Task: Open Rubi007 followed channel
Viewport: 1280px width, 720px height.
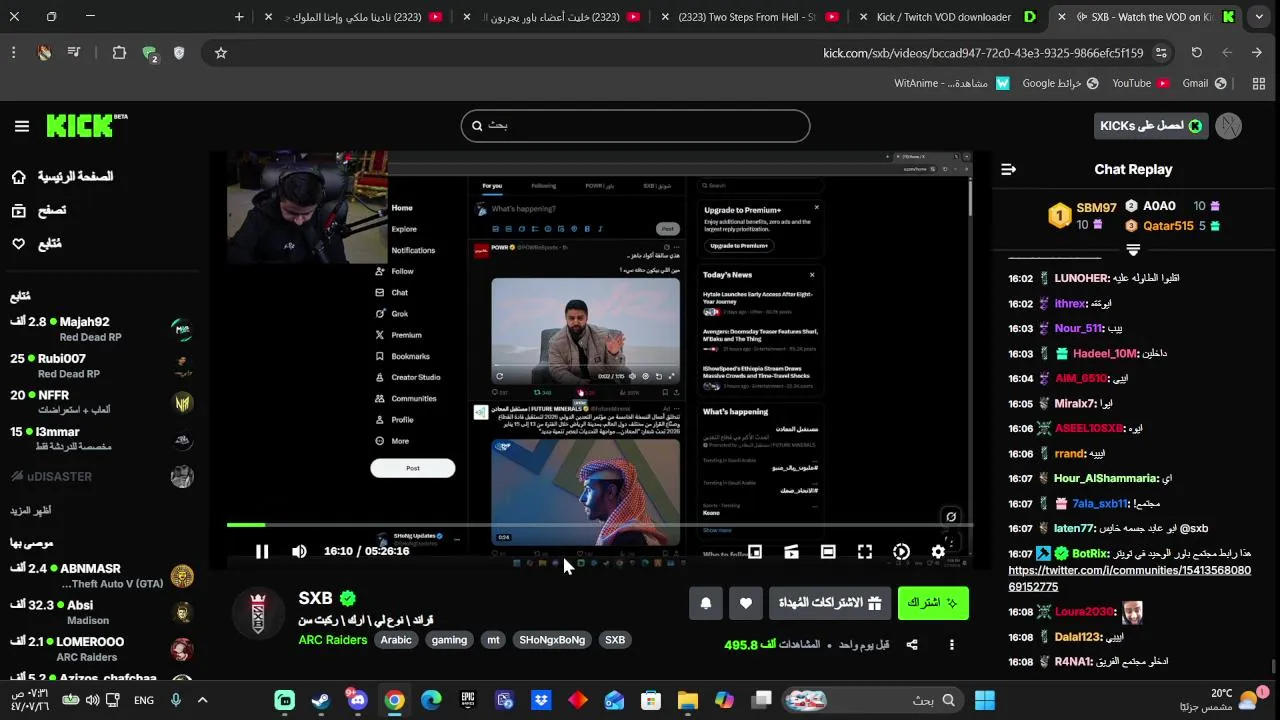Action: (x=101, y=366)
